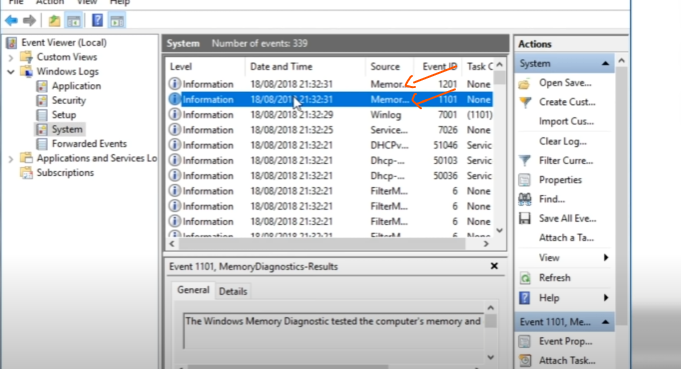
Task: Click the Filter Current Log funnel icon
Action: tap(525, 161)
